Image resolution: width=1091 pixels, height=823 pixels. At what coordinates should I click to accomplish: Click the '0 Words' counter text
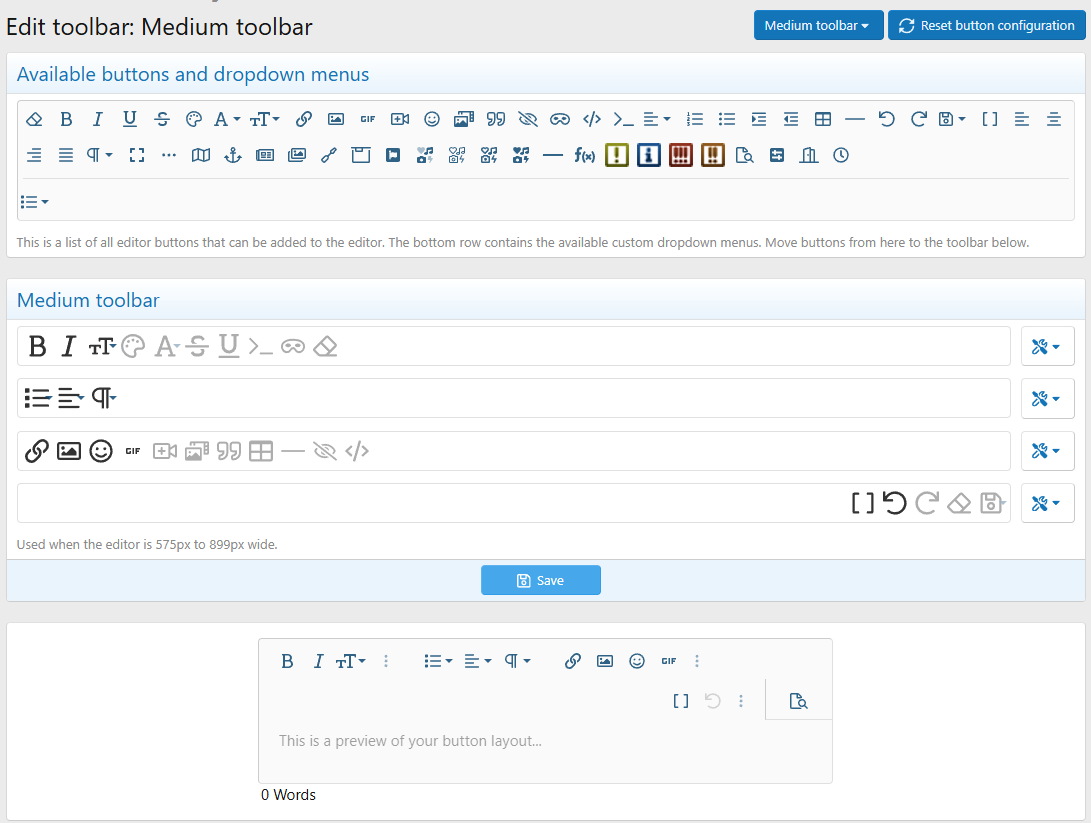(x=288, y=794)
